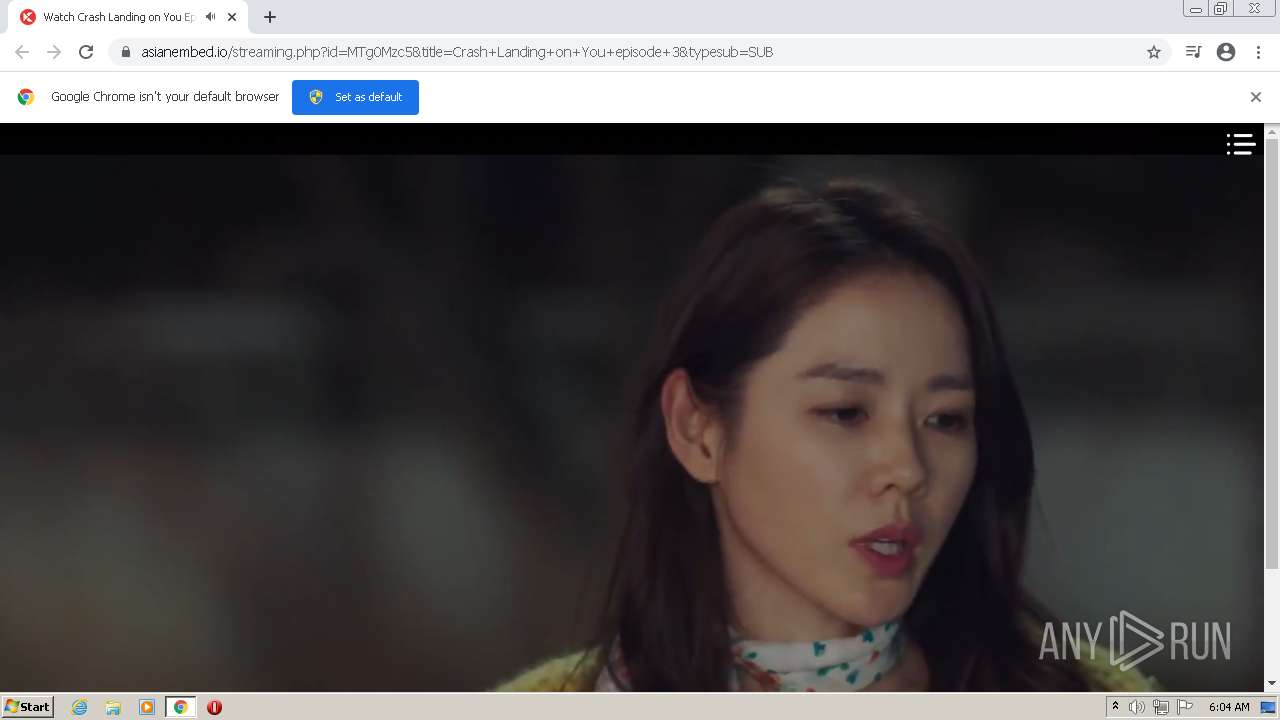The width and height of the screenshot is (1280, 720).
Task: Click the asianembed.io address bar
Action: coord(640,52)
